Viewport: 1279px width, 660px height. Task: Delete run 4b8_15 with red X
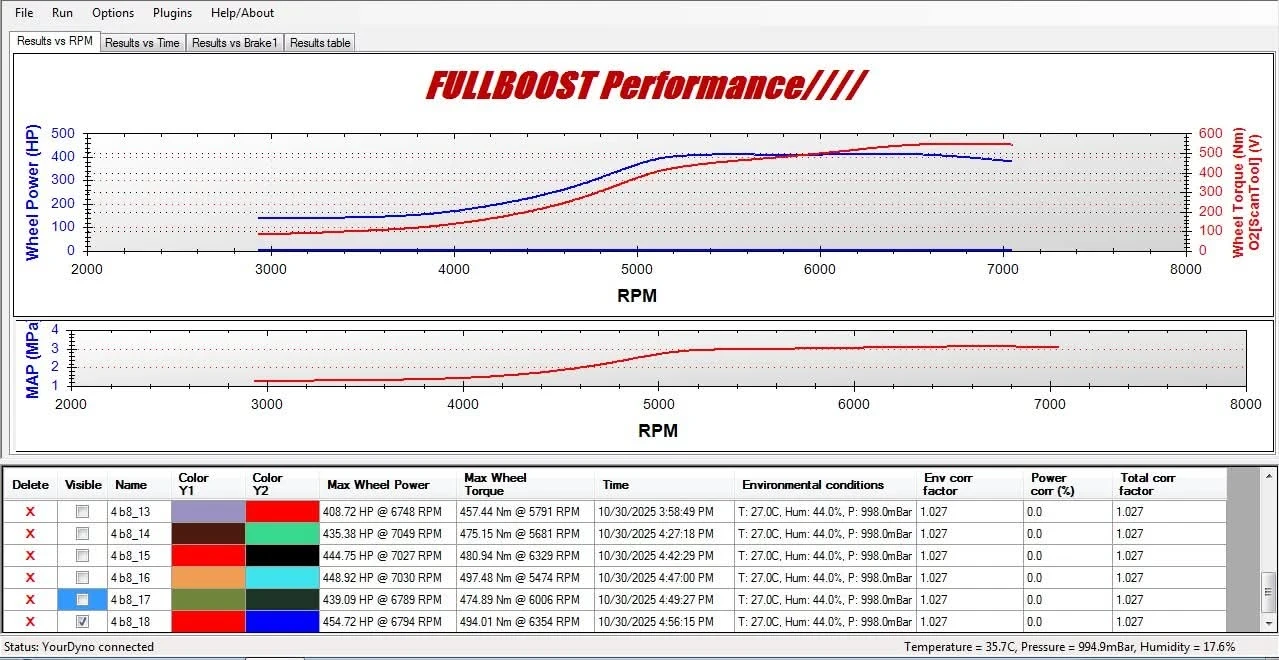(30, 555)
